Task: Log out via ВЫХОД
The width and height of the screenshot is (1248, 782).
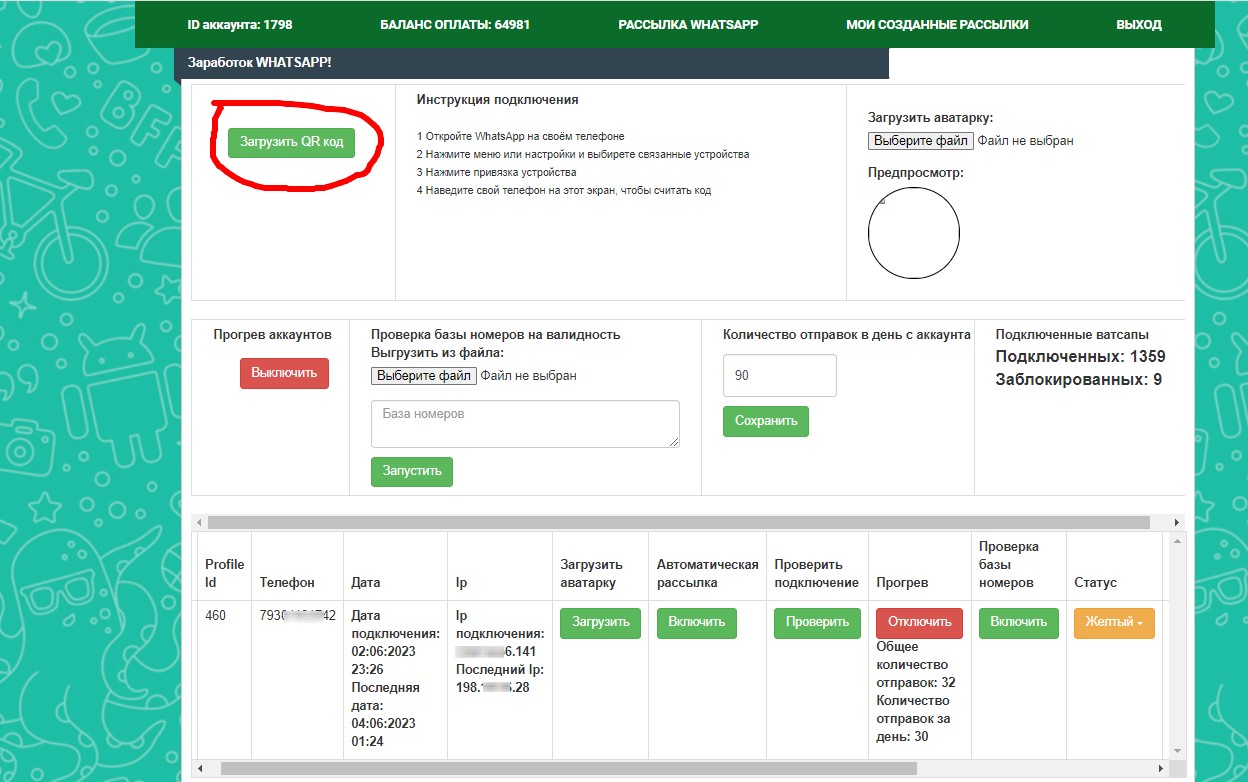Action: click(1139, 25)
